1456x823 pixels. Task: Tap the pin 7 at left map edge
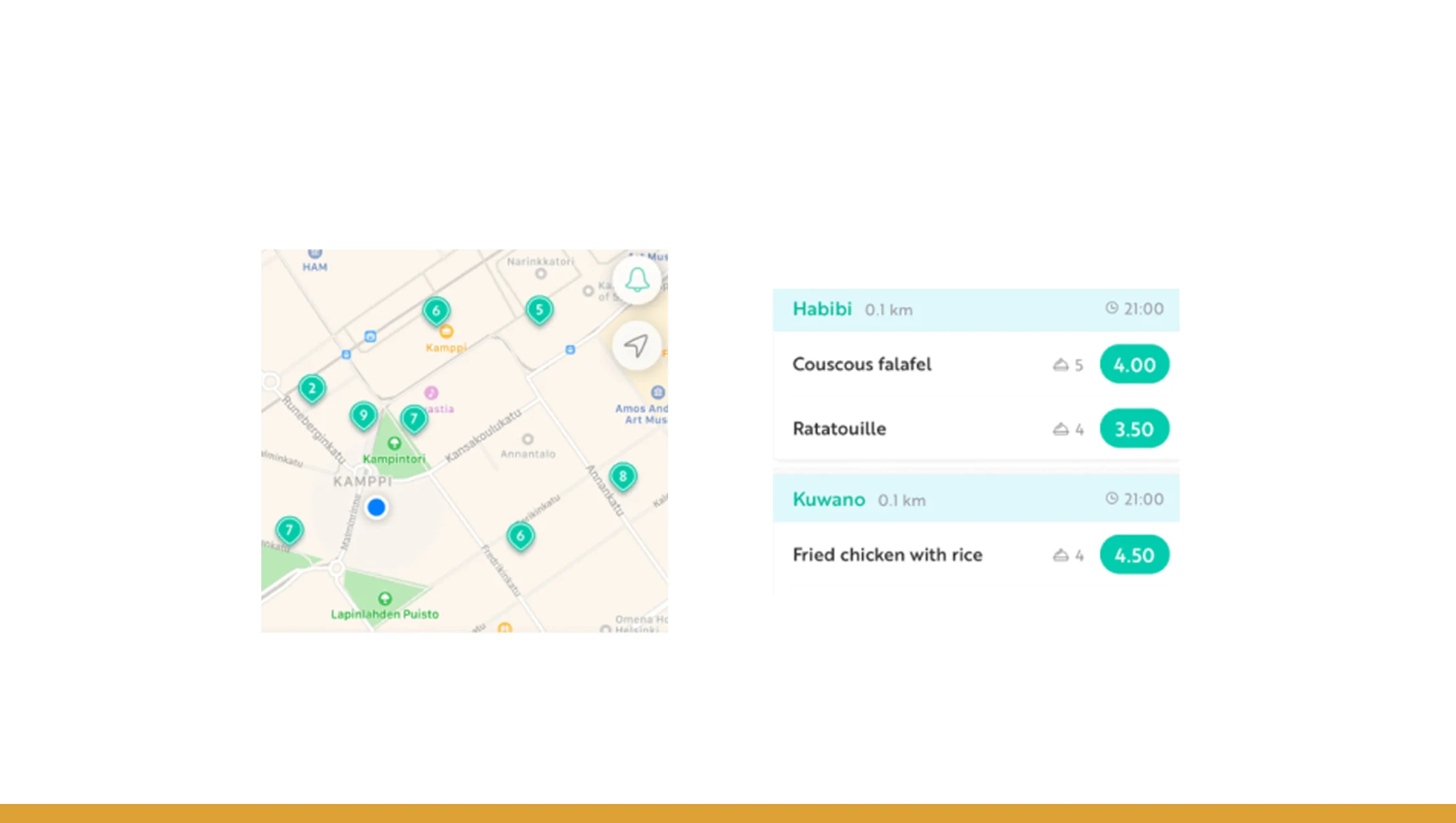click(x=289, y=530)
